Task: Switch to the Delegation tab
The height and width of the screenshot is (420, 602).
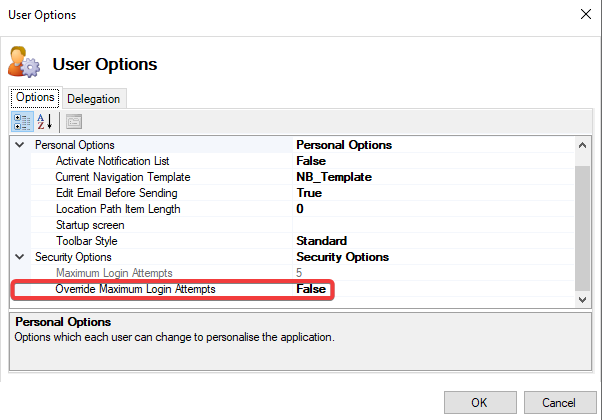Action: click(94, 98)
